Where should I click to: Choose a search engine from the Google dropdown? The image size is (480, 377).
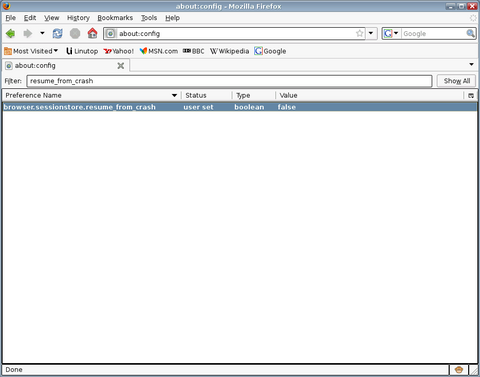[391, 33]
